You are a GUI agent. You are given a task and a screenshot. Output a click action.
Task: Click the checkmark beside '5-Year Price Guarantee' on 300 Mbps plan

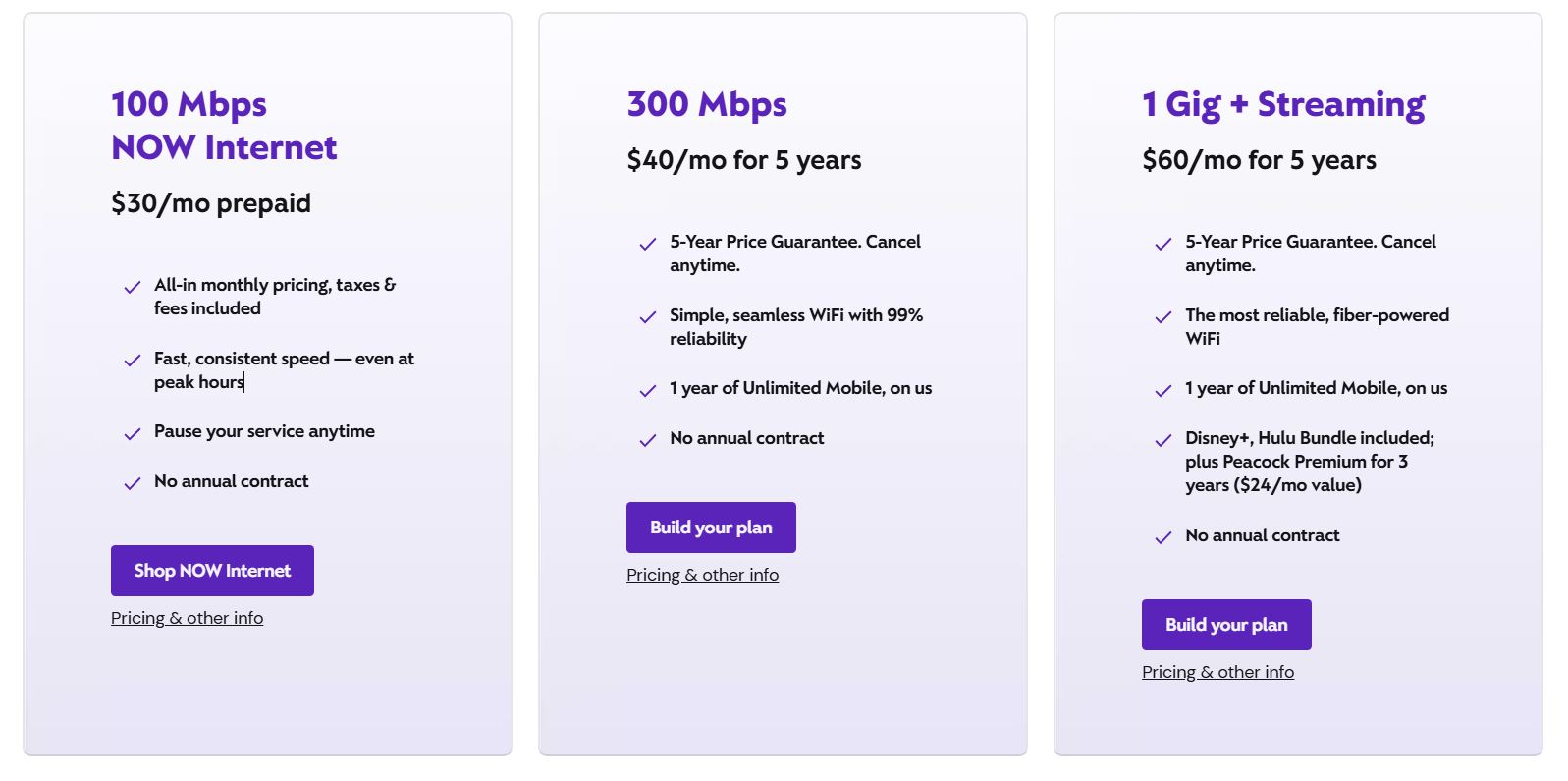(x=648, y=244)
